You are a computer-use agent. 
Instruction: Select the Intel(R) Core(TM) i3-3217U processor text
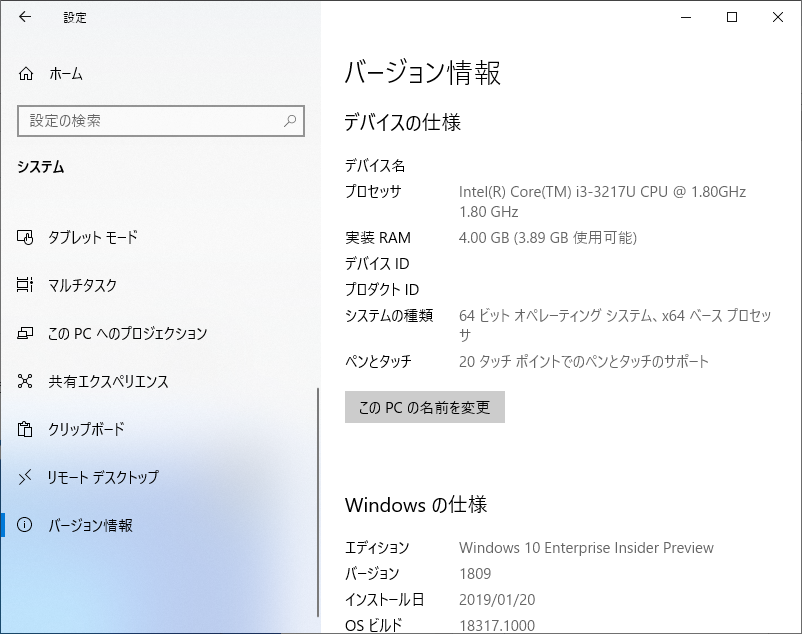click(602, 201)
